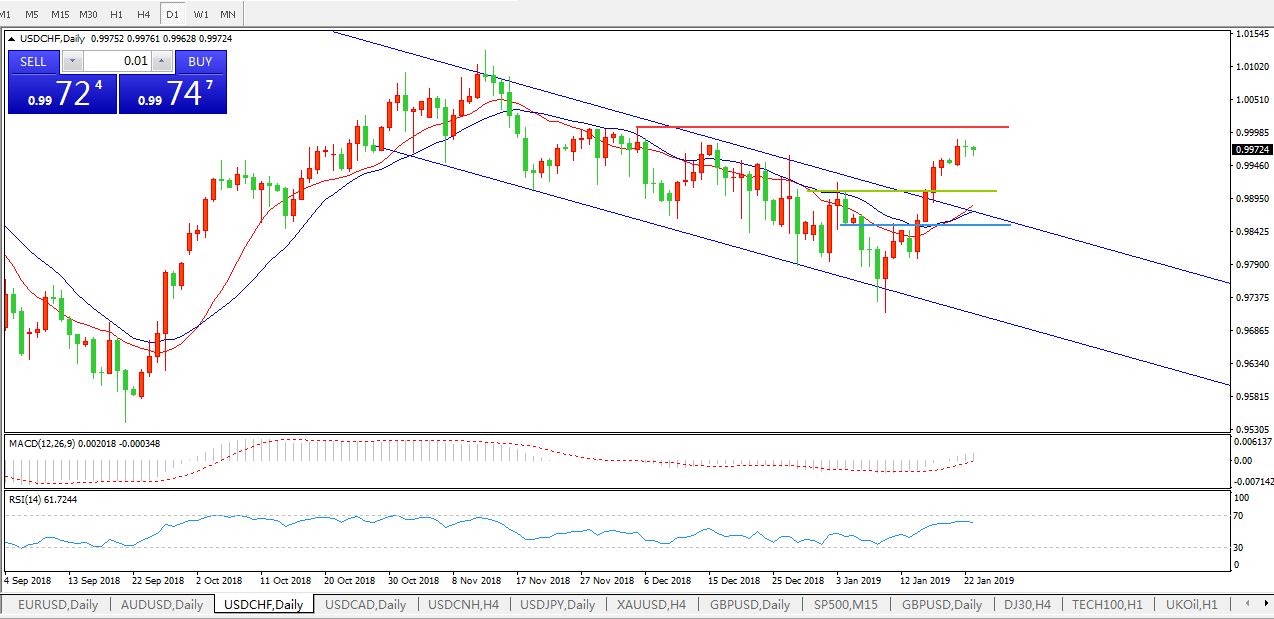The image size is (1274, 619).
Task: Open the EURUSD,Daily chart tab
Action: coord(58,605)
